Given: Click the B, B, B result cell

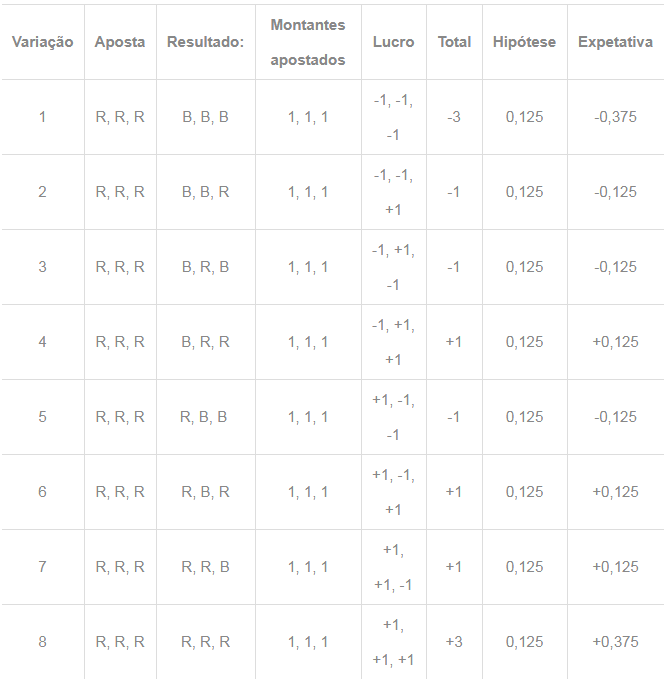Looking at the screenshot, I should click(205, 117).
